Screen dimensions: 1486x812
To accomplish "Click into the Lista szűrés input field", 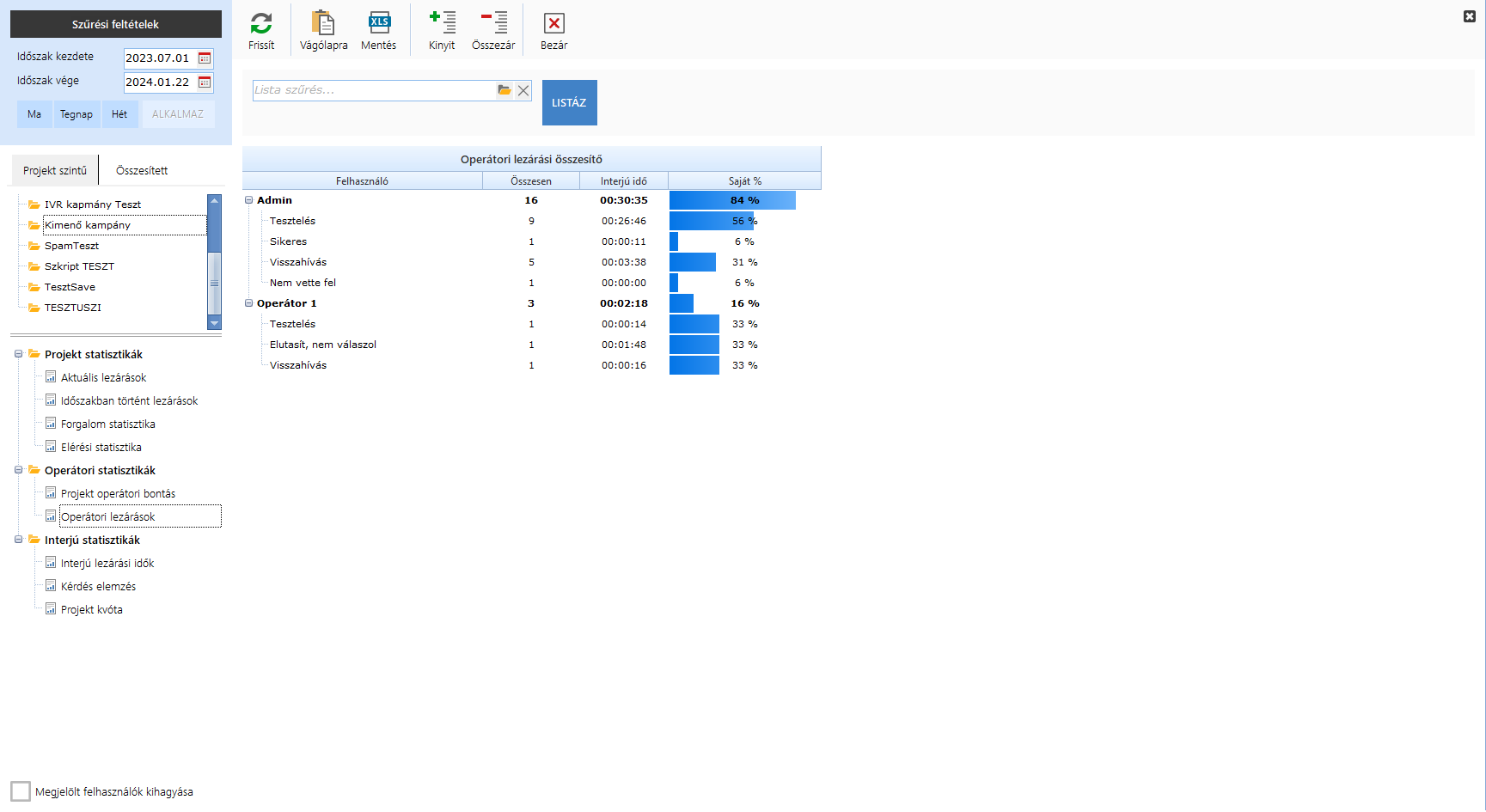I will [373, 90].
